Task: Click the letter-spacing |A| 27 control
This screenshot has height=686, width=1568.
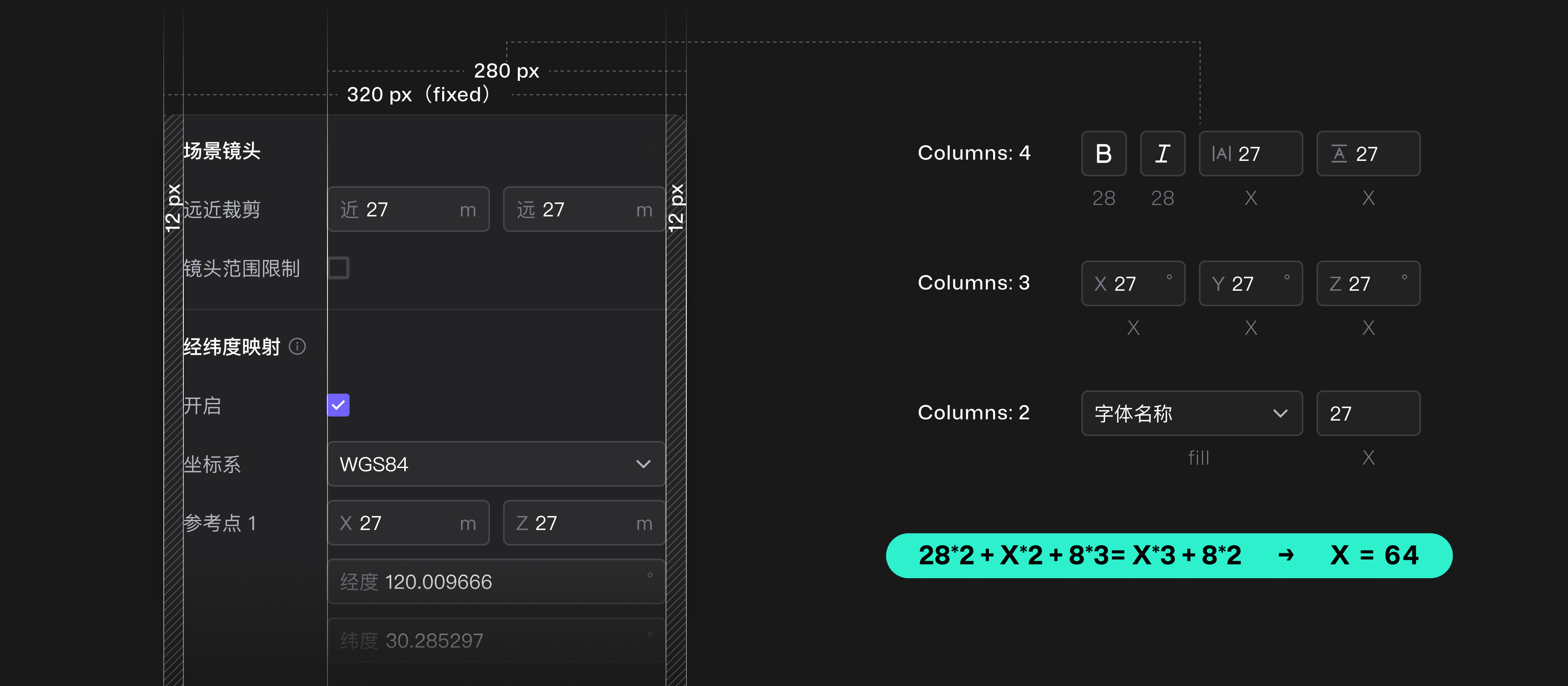Action: point(1250,154)
